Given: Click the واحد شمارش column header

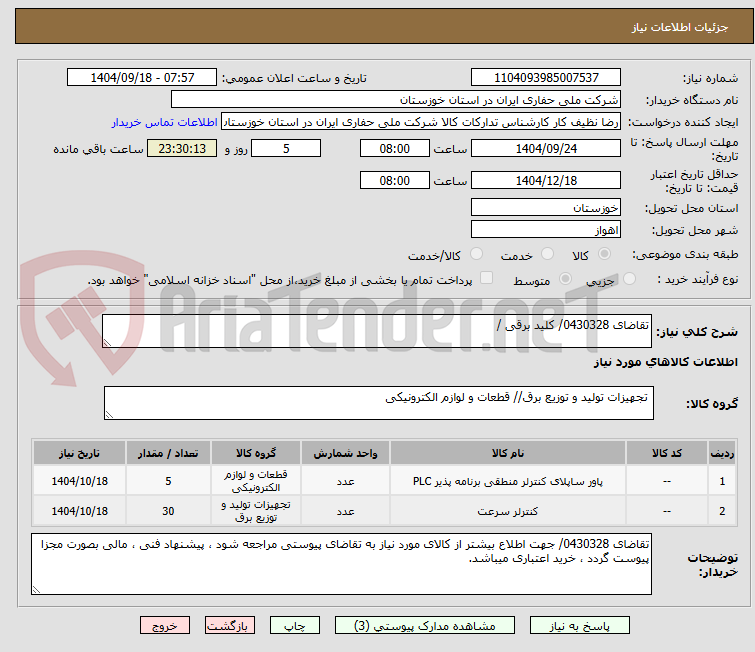Looking at the screenshot, I should tap(345, 453).
